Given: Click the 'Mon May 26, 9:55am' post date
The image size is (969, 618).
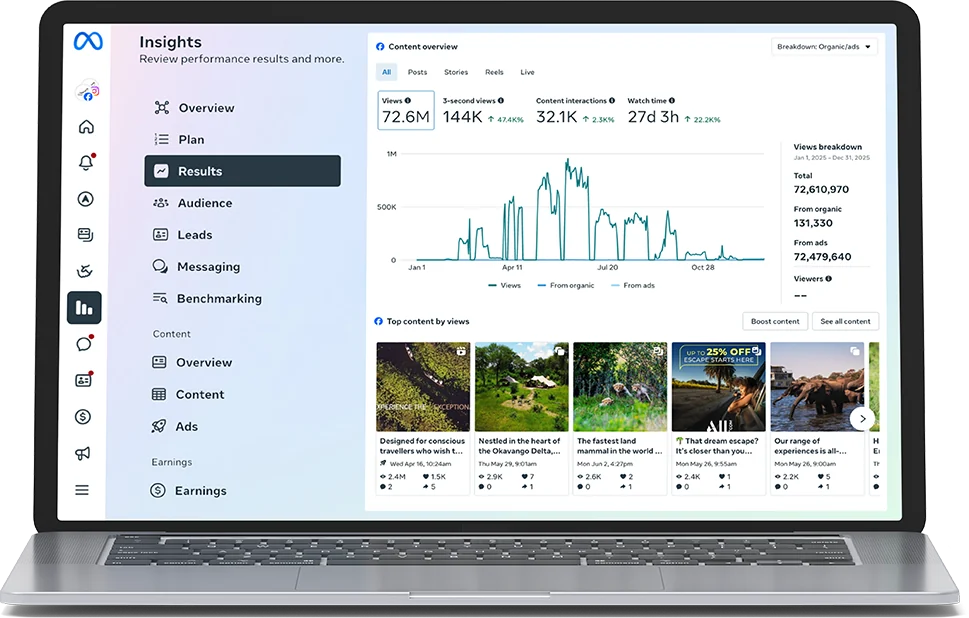Looking at the screenshot, I should click(x=706, y=464).
